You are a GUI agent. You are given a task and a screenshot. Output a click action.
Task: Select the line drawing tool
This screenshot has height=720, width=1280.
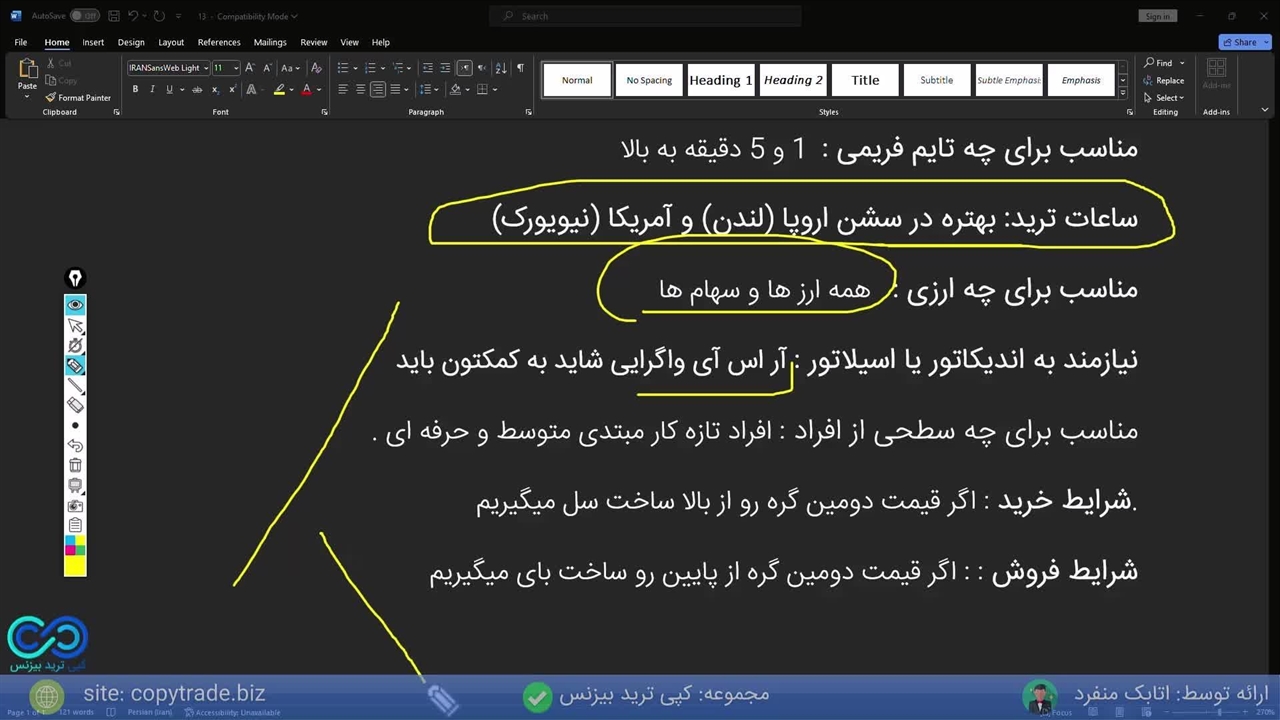point(75,385)
